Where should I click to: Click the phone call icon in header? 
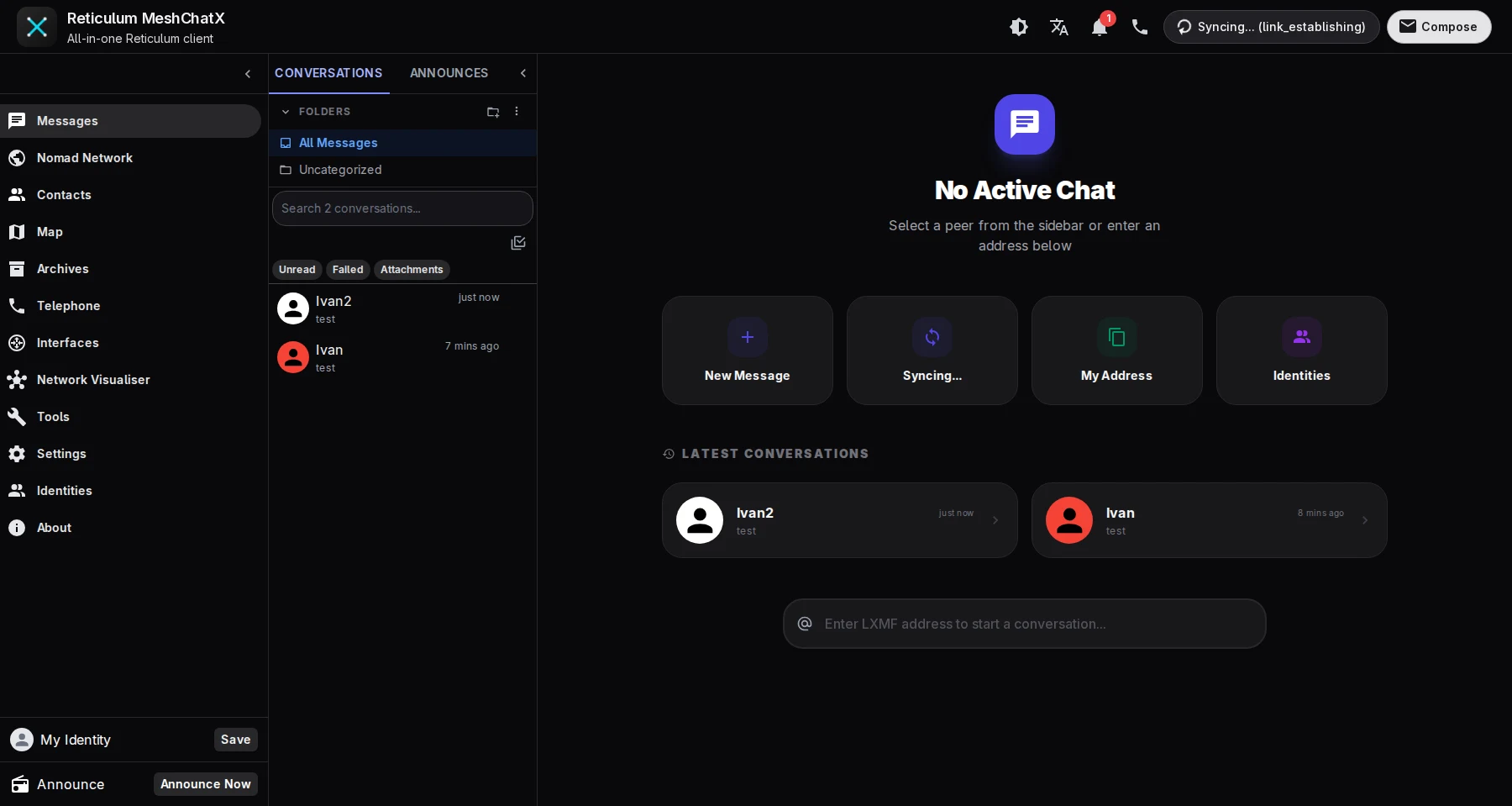[x=1139, y=27]
